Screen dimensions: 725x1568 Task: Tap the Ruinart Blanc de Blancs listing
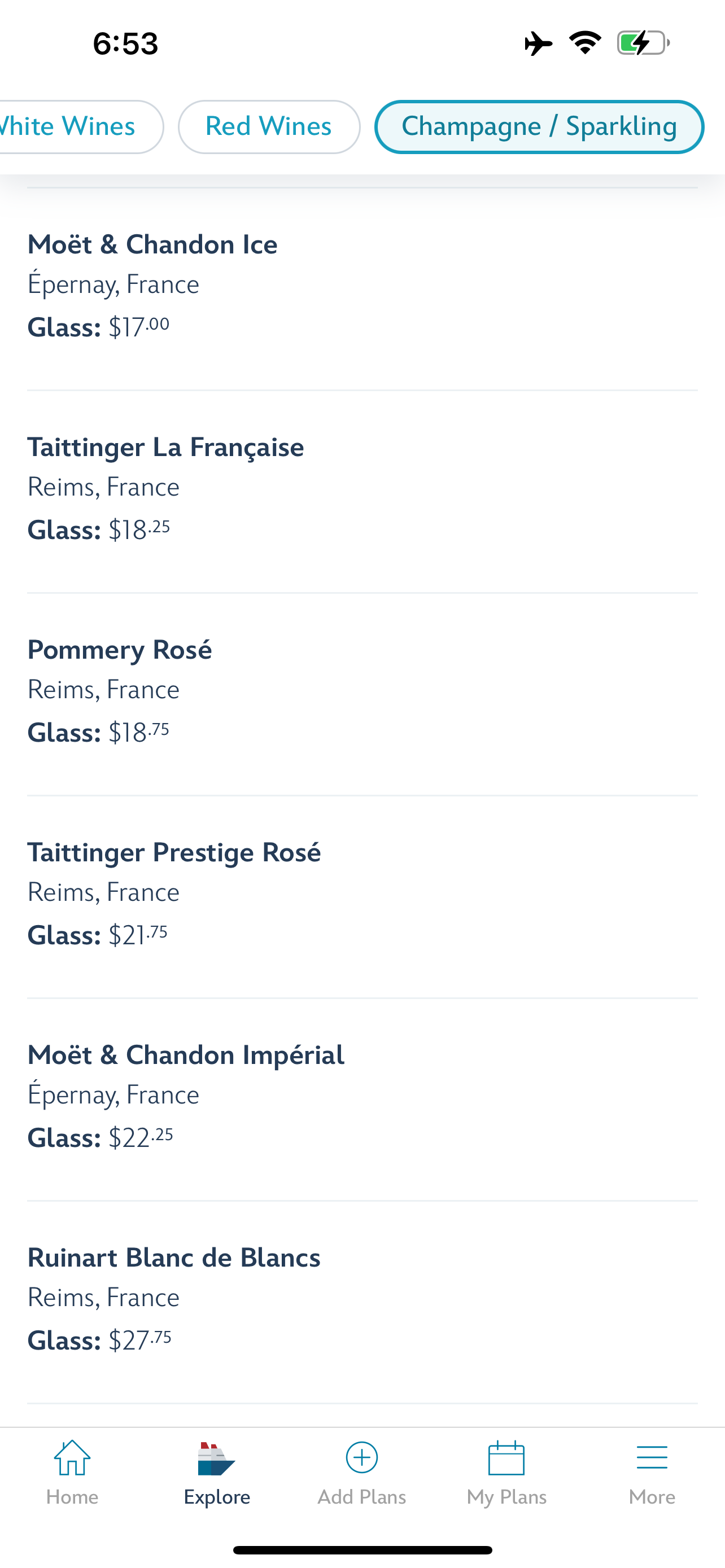174,1258
